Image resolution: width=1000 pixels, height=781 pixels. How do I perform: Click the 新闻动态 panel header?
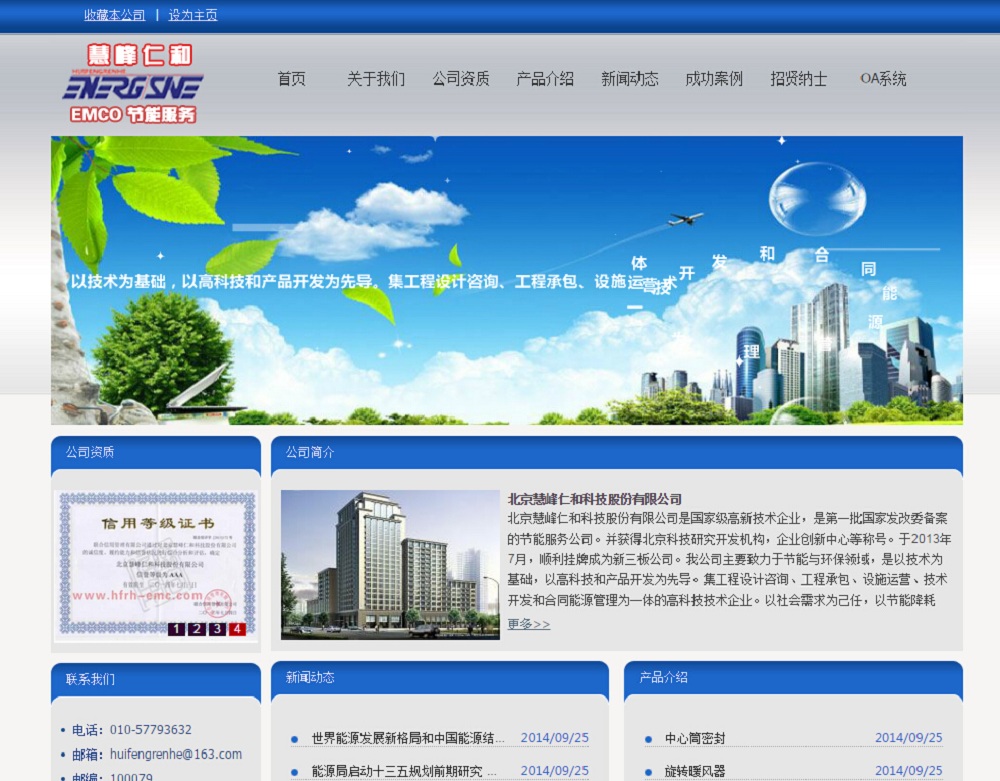[x=440, y=678]
